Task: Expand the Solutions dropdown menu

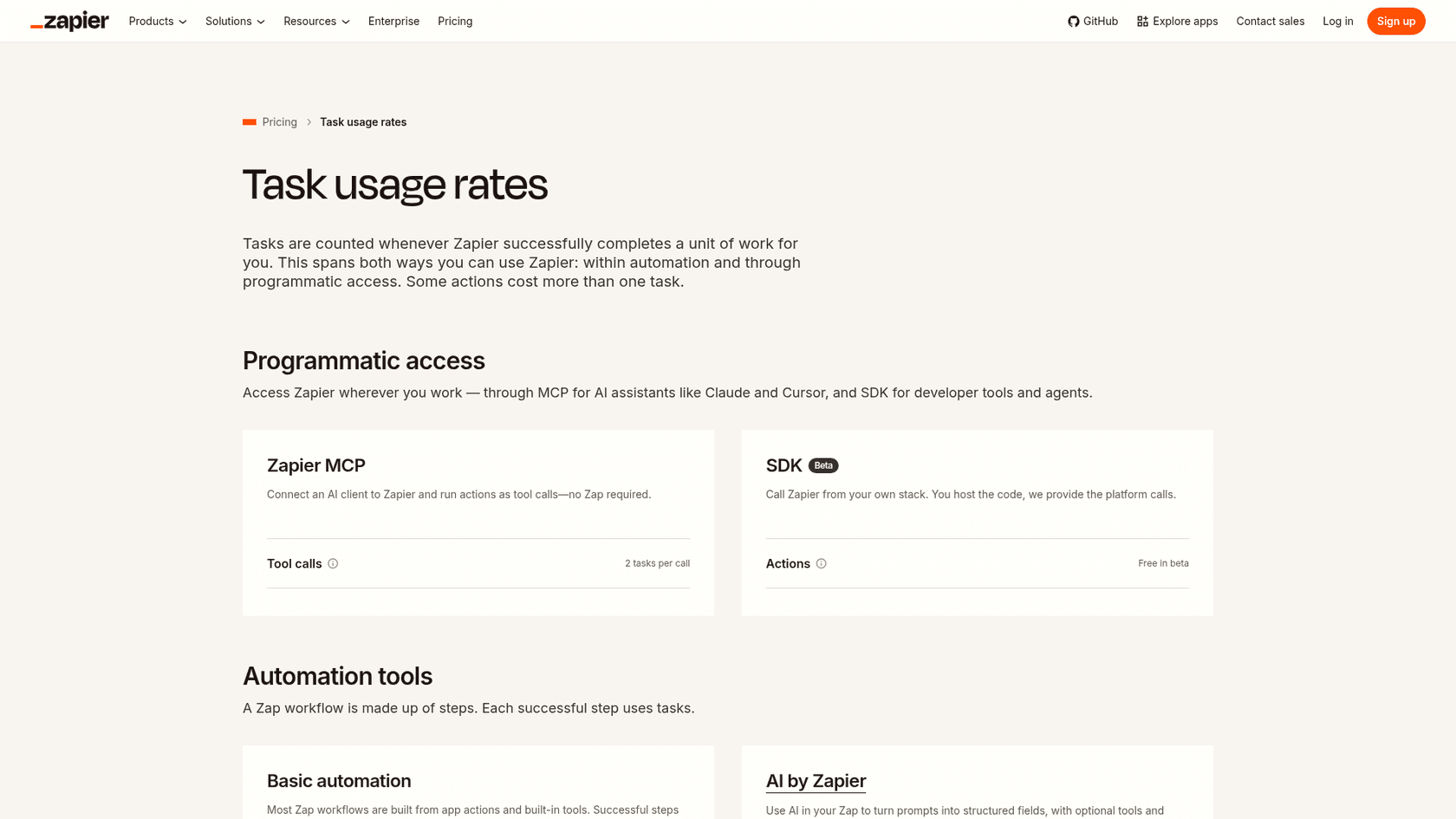Action: pyautogui.click(x=235, y=21)
